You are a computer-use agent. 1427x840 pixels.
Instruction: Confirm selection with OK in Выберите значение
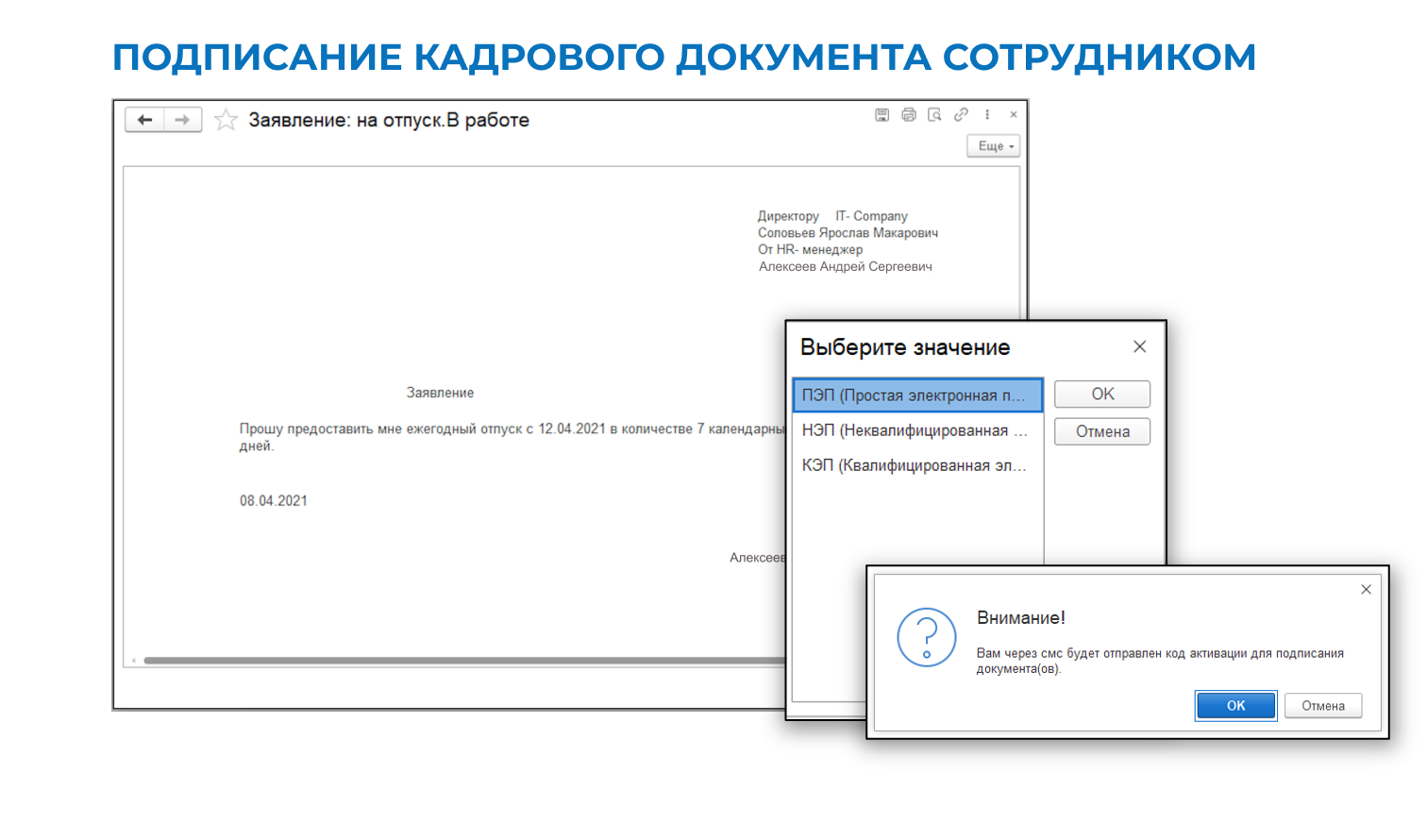tap(1102, 394)
